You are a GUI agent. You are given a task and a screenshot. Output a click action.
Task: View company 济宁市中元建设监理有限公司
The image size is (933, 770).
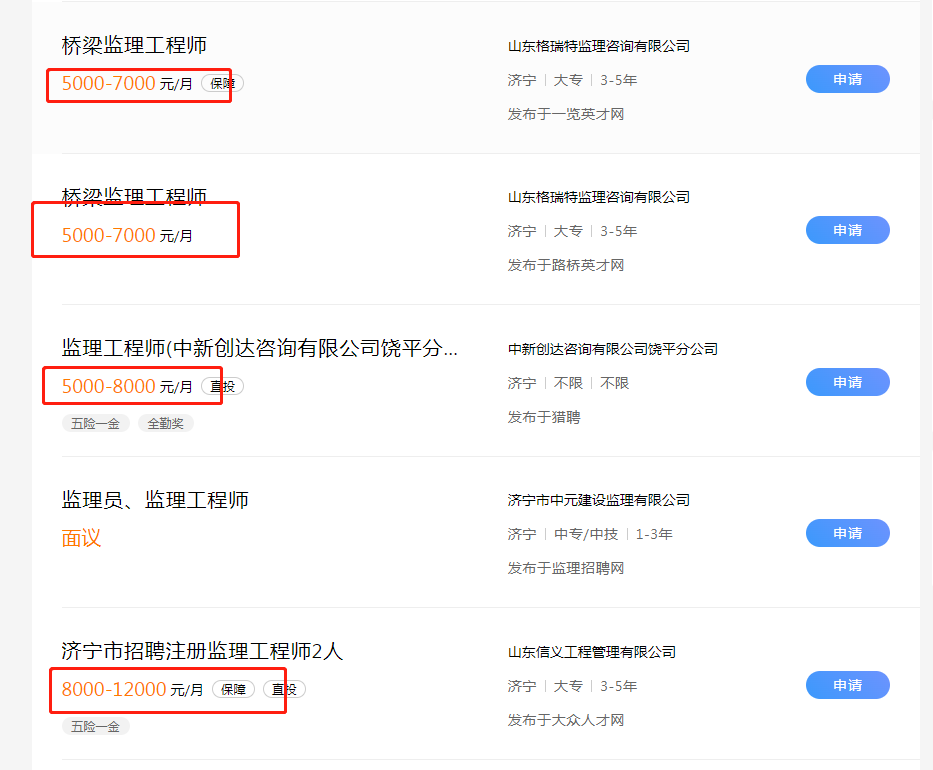coord(598,500)
